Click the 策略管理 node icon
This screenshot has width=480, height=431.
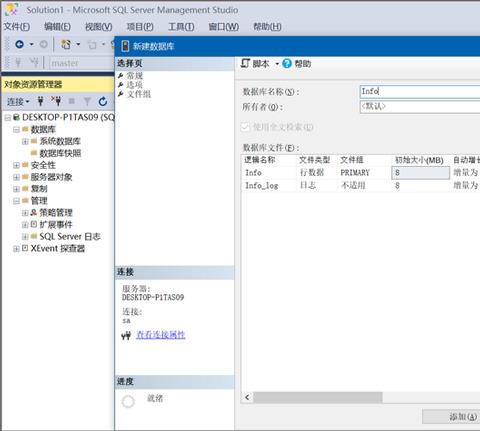click(34, 212)
